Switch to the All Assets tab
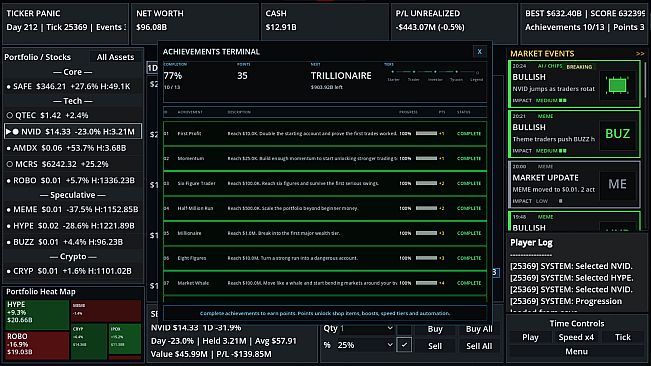 click(115, 57)
